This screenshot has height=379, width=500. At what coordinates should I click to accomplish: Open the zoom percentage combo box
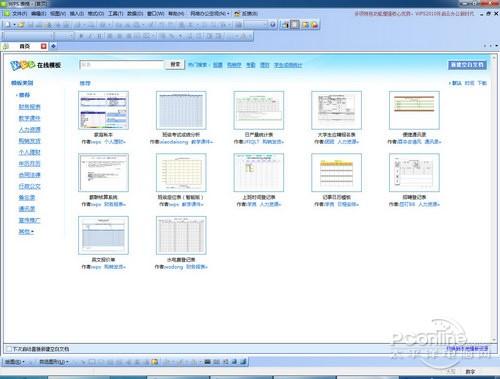pos(256,25)
